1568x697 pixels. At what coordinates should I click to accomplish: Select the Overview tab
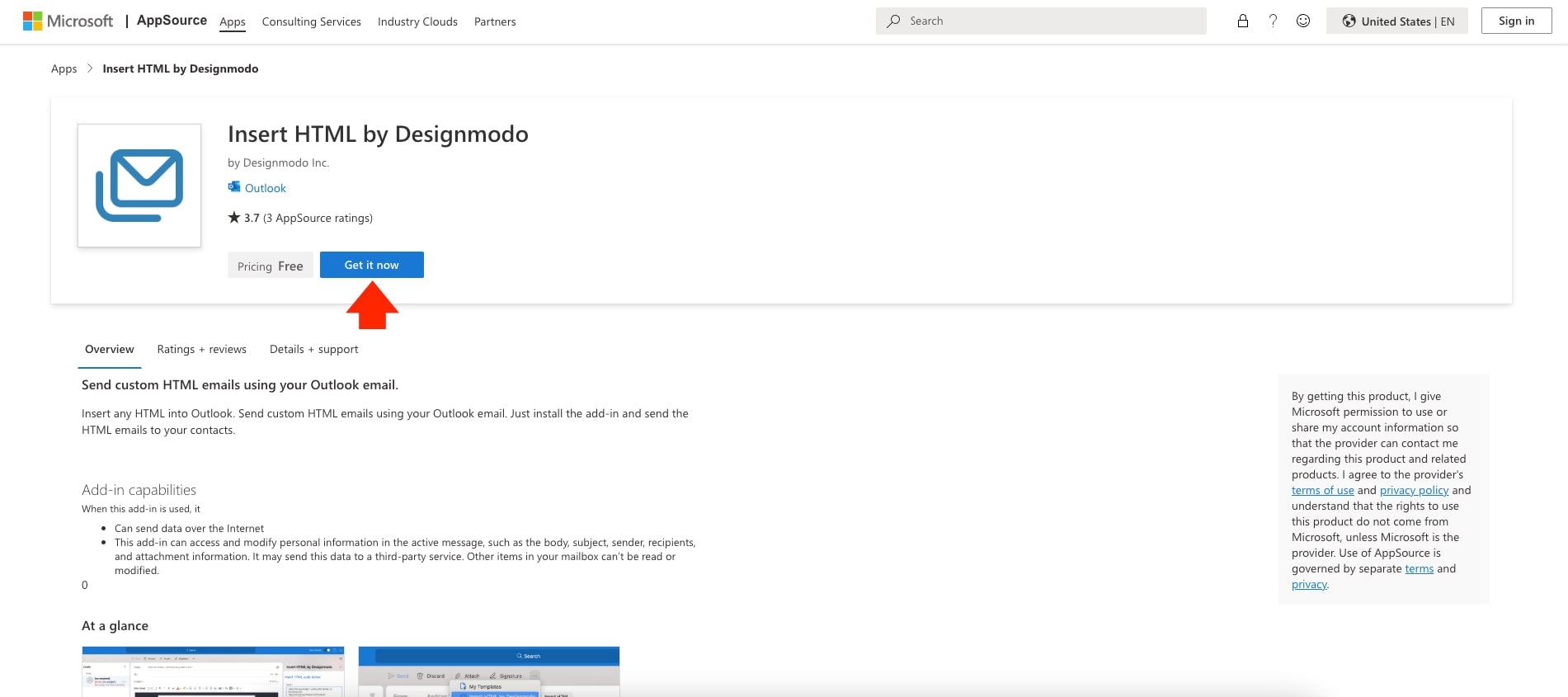pyautogui.click(x=110, y=349)
